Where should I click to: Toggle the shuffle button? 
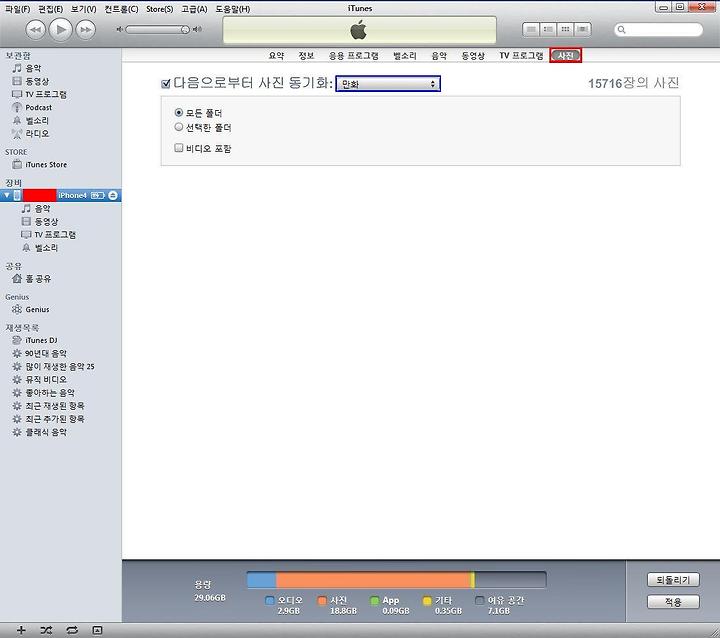click(46, 630)
